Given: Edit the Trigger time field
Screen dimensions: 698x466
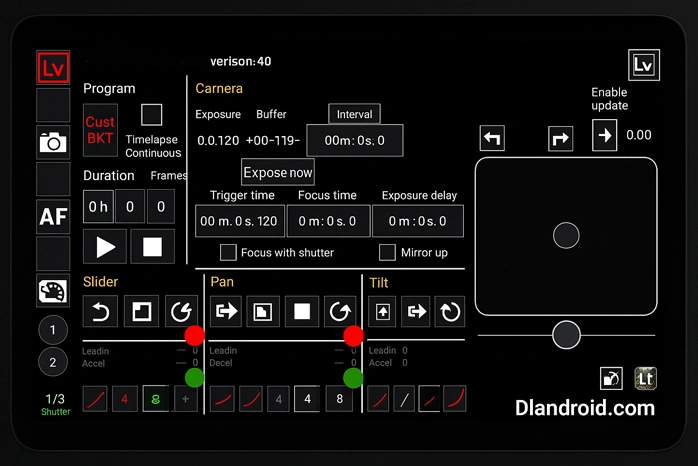Looking at the screenshot, I should coord(239,221).
